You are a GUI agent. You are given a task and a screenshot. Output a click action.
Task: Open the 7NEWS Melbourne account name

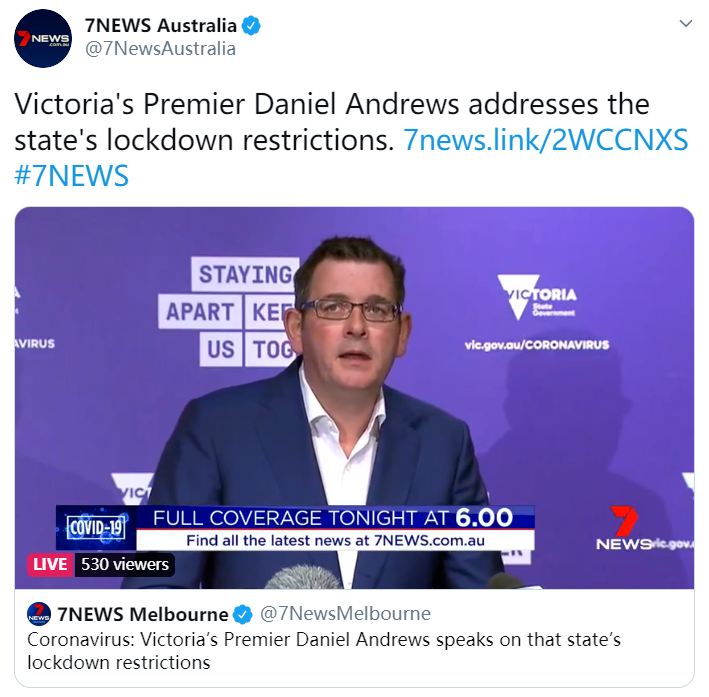pyautogui.click(x=143, y=614)
